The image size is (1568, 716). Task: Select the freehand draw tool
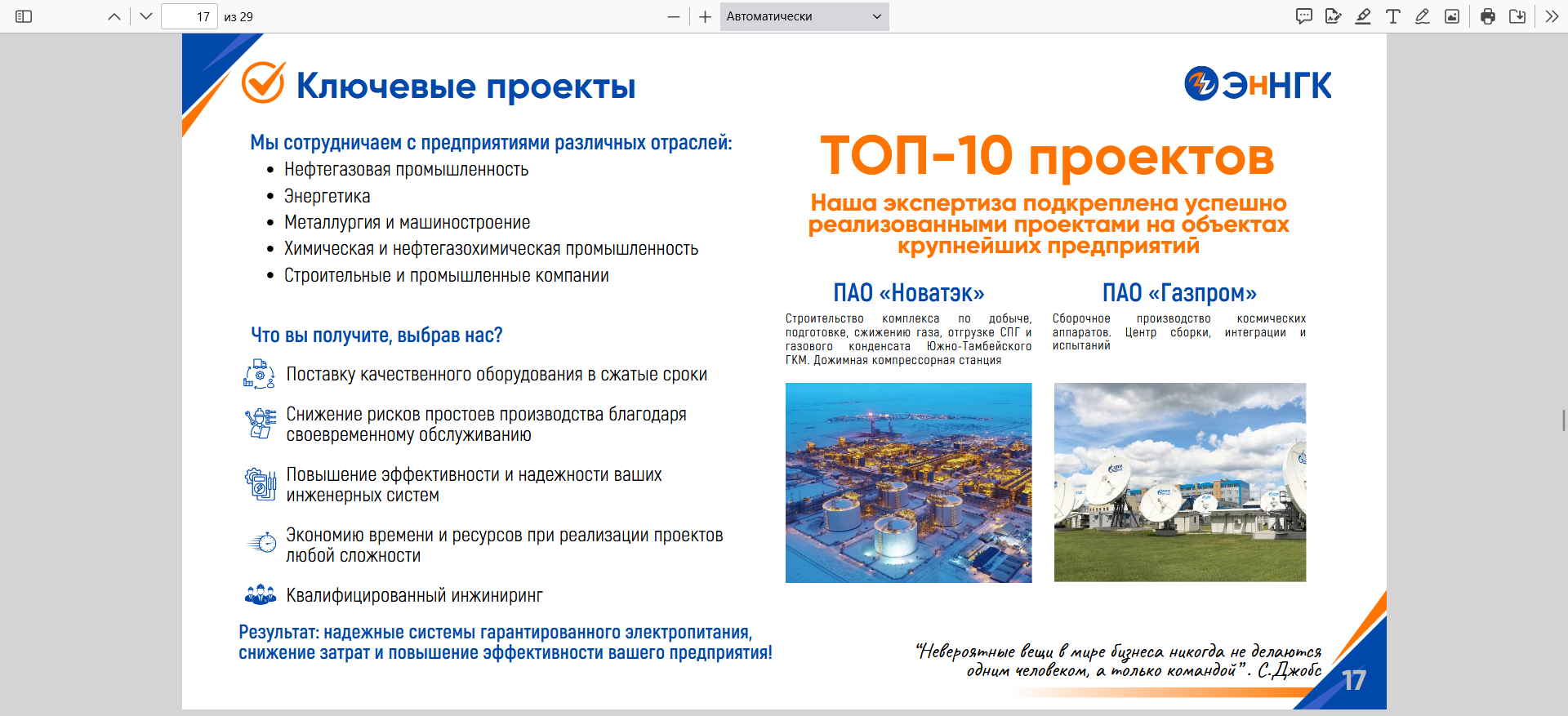1423,16
